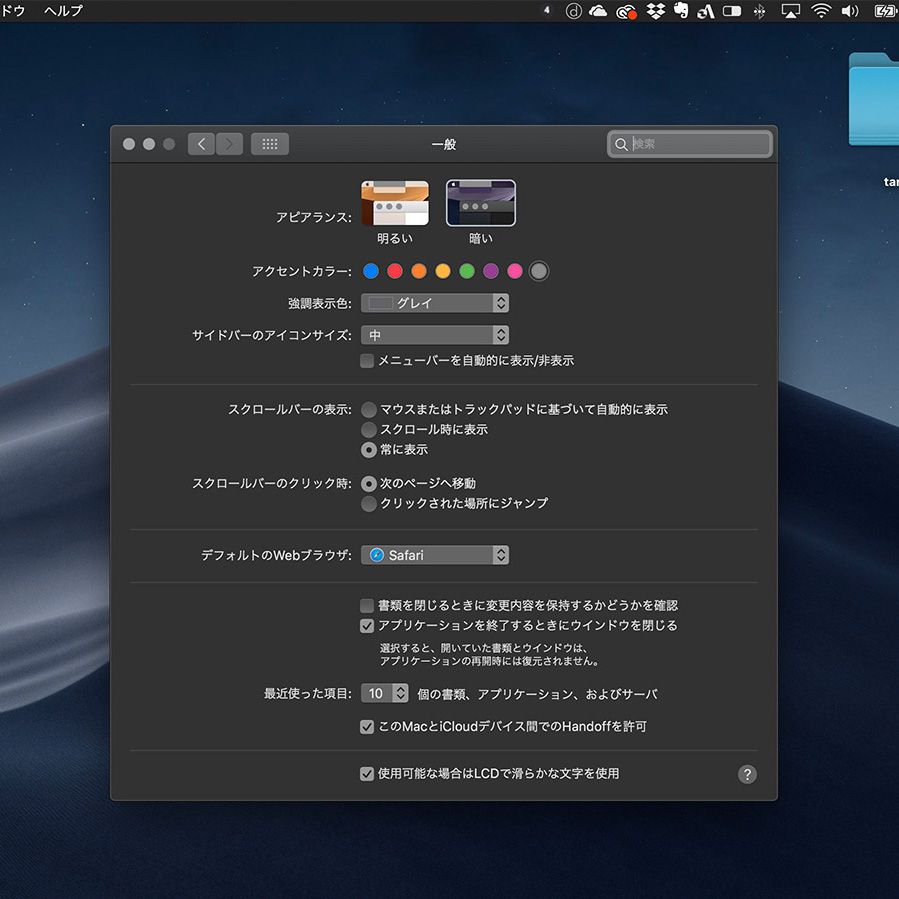
Task: Select スクロール時に表示 radio button
Action: click(369, 429)
